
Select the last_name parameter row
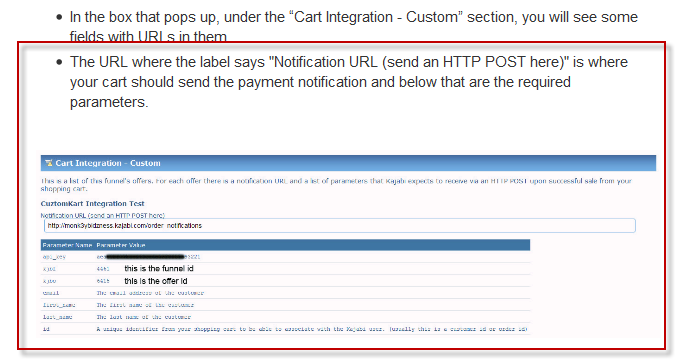click(x=286, y=317)
